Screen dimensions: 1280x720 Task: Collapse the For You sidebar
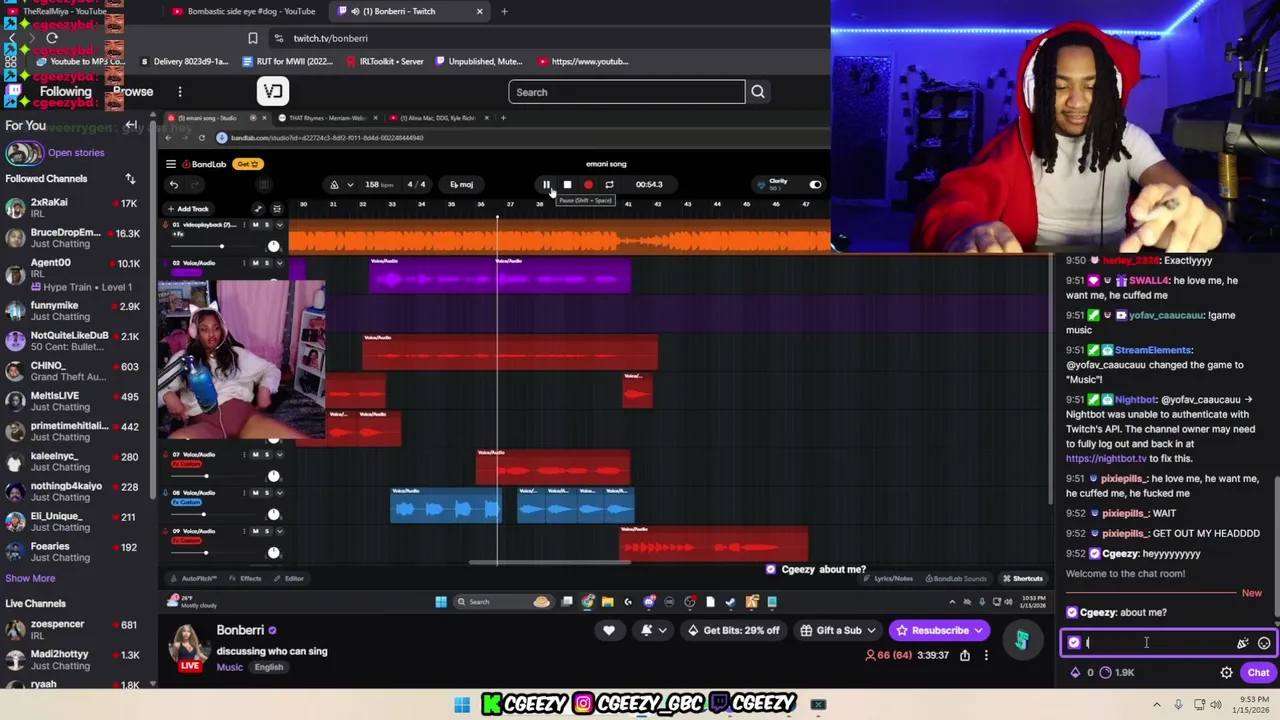coord(131,125)
